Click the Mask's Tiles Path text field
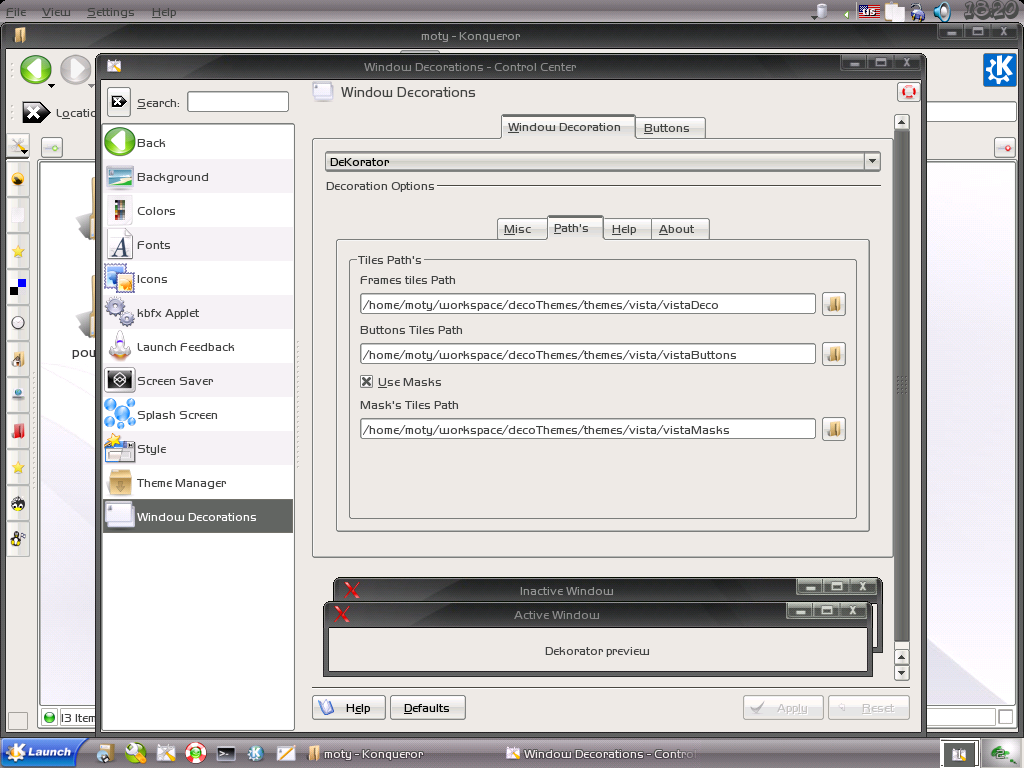The width and height of the screenshot is (1024, 768). point(588,429)
